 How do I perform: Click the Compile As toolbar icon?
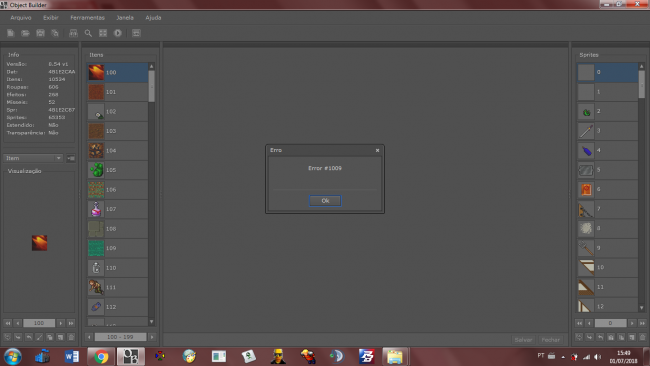point(55,33)
